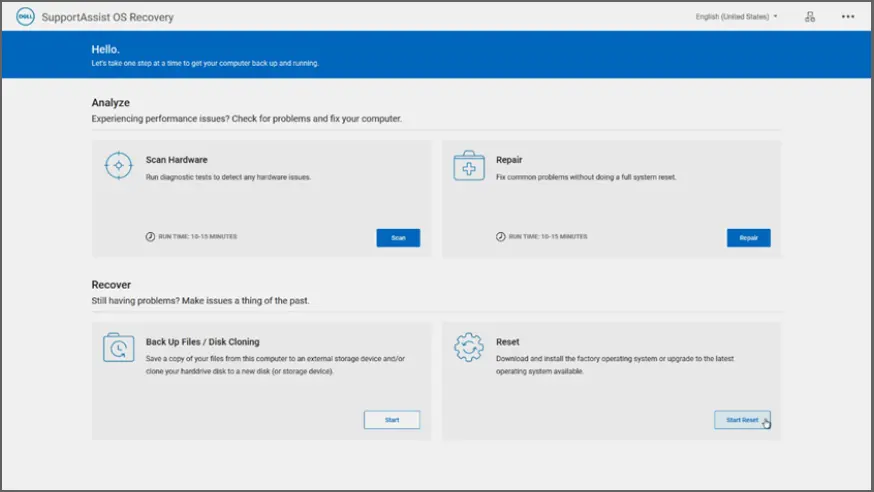Expand the English (United States) language dropdown

[x=737, y=17]
